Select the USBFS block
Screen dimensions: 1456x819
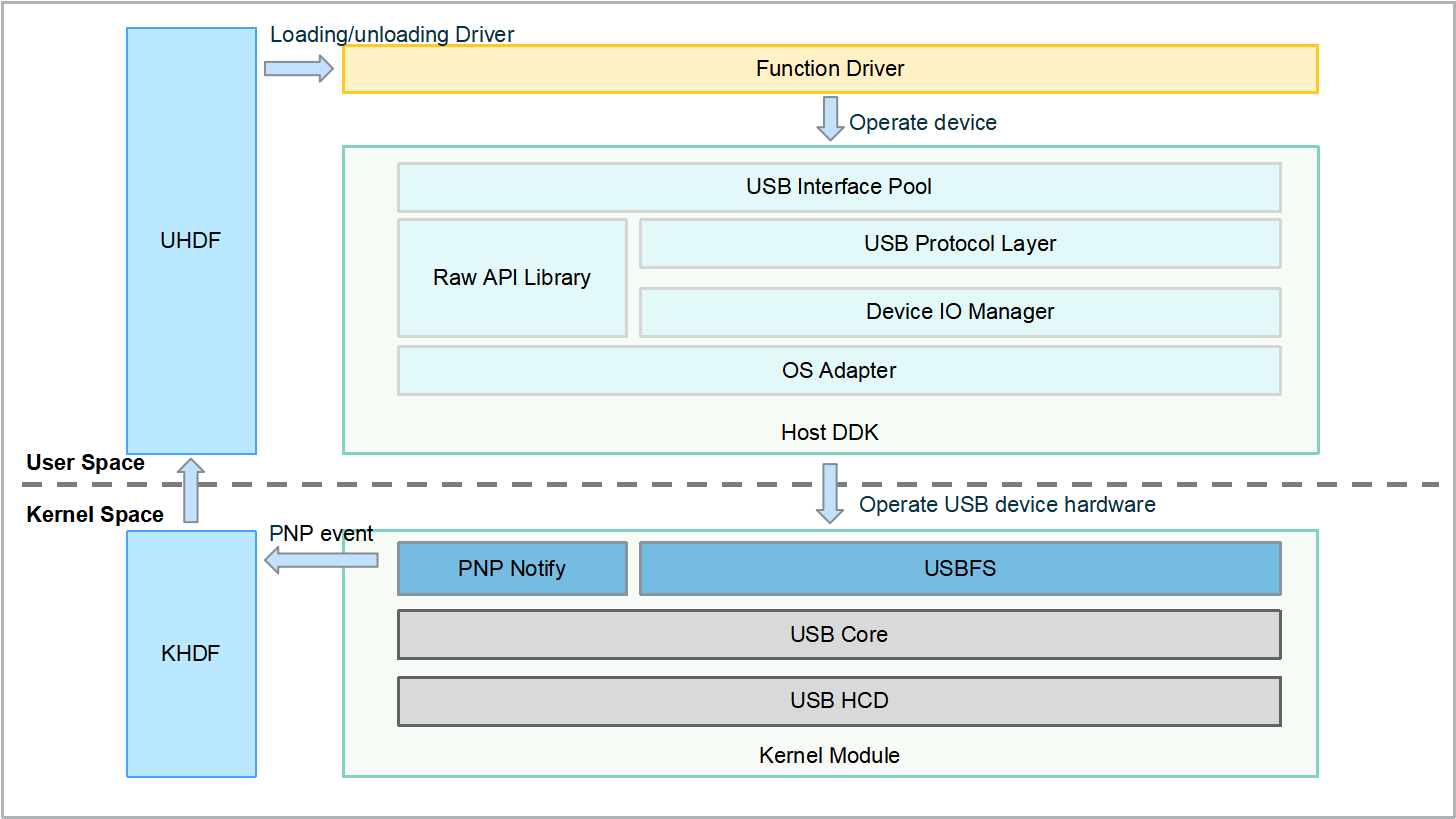click(x=960, y=569)
